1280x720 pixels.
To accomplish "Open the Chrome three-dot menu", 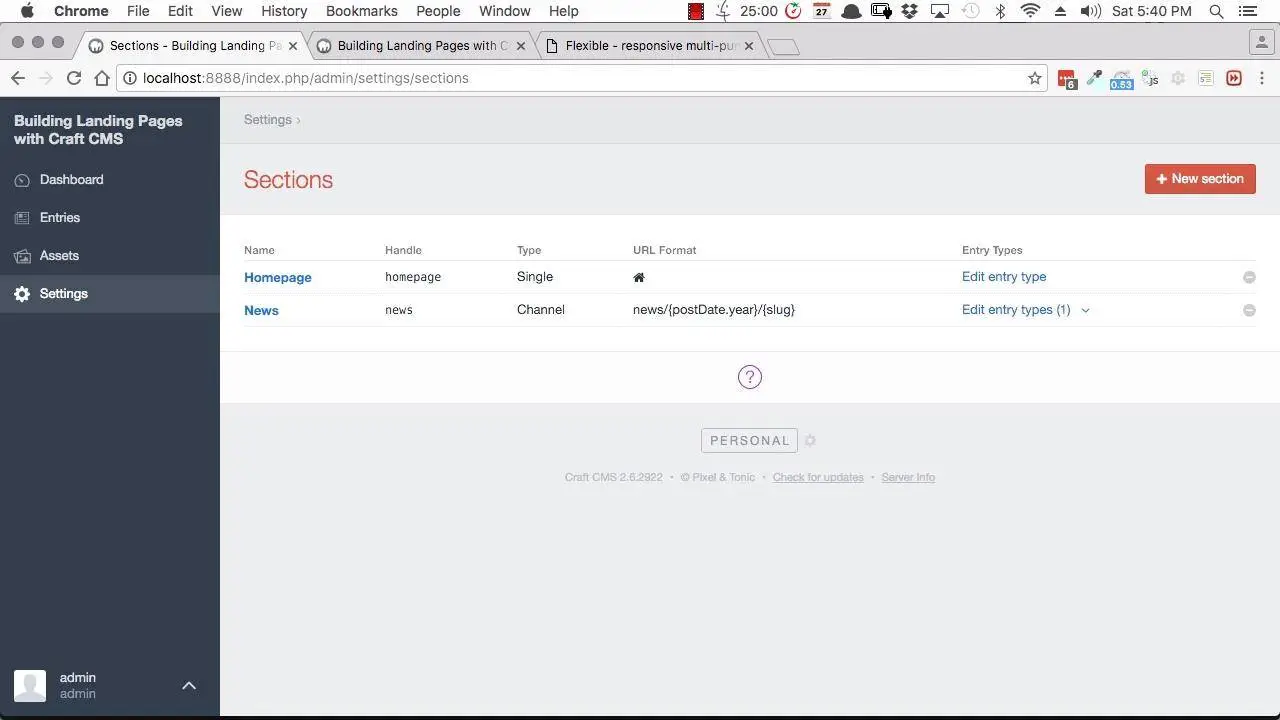I will click(1262, 78).
